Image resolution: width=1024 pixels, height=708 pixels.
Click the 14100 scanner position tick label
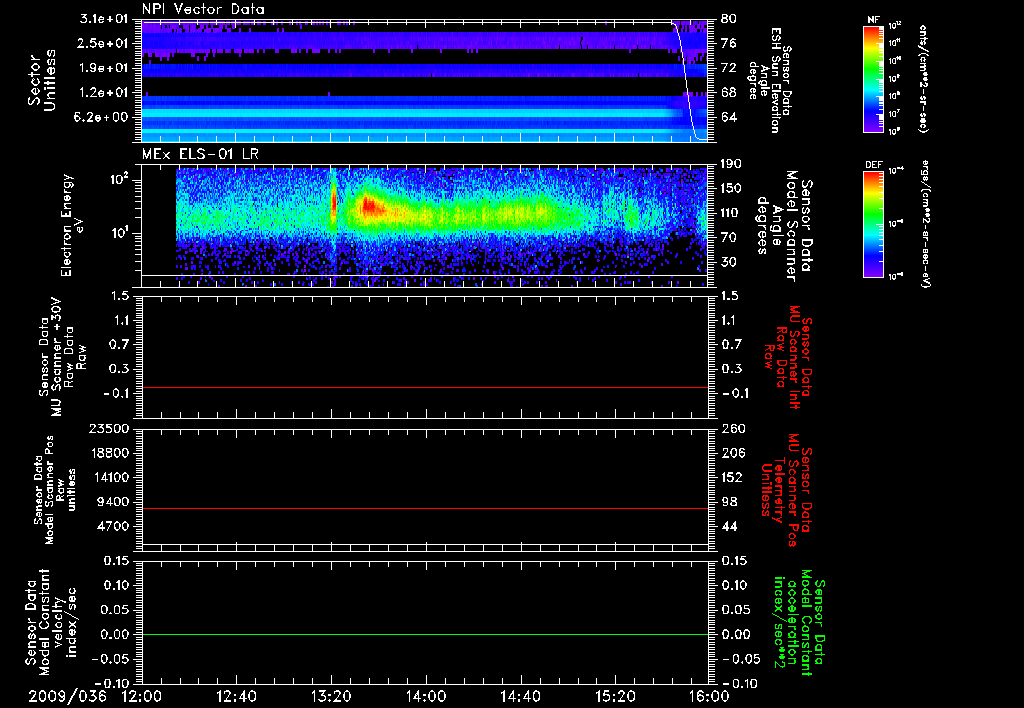coord(110,477)
